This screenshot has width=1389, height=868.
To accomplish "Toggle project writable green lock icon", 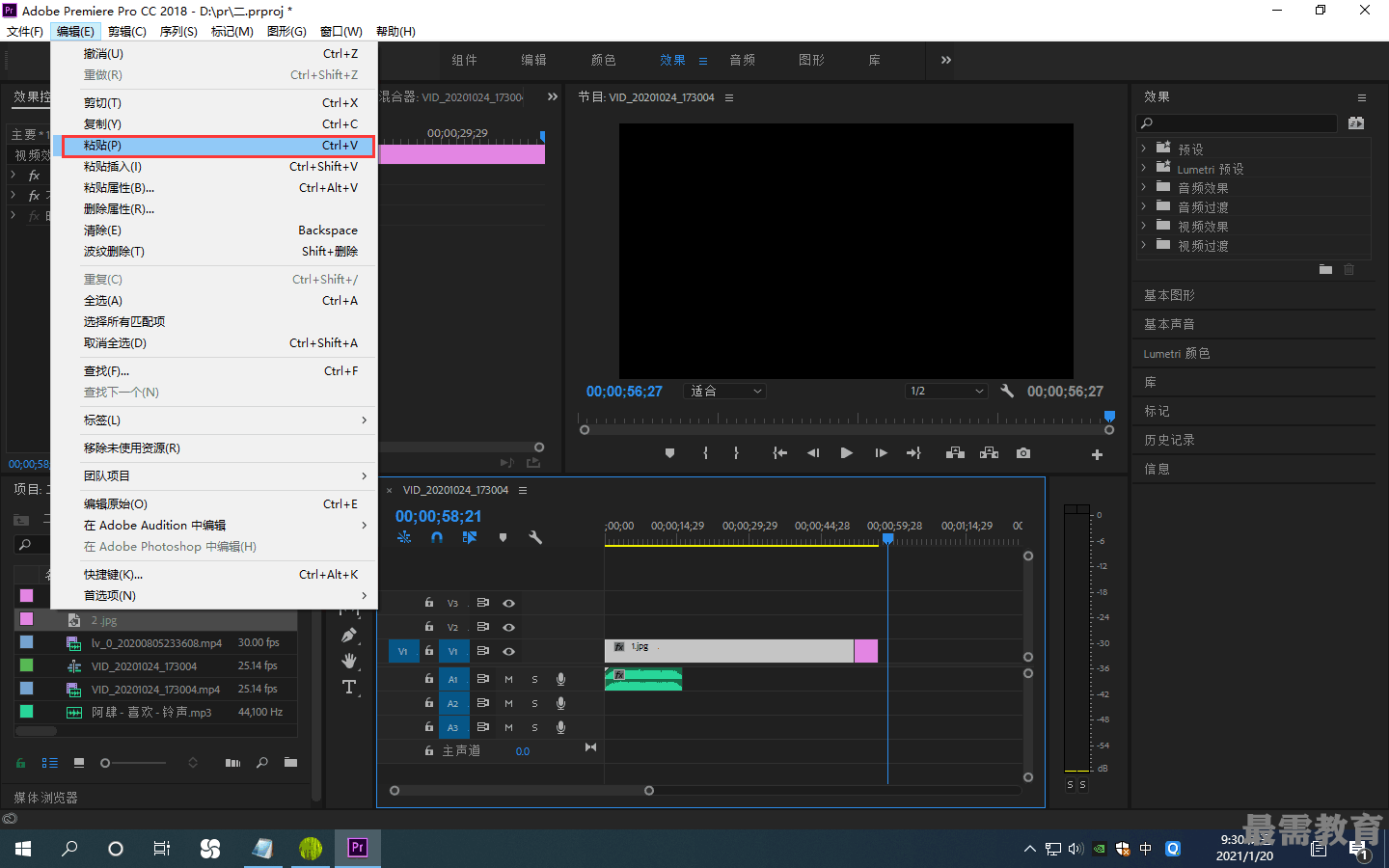I will click(20, 763).
